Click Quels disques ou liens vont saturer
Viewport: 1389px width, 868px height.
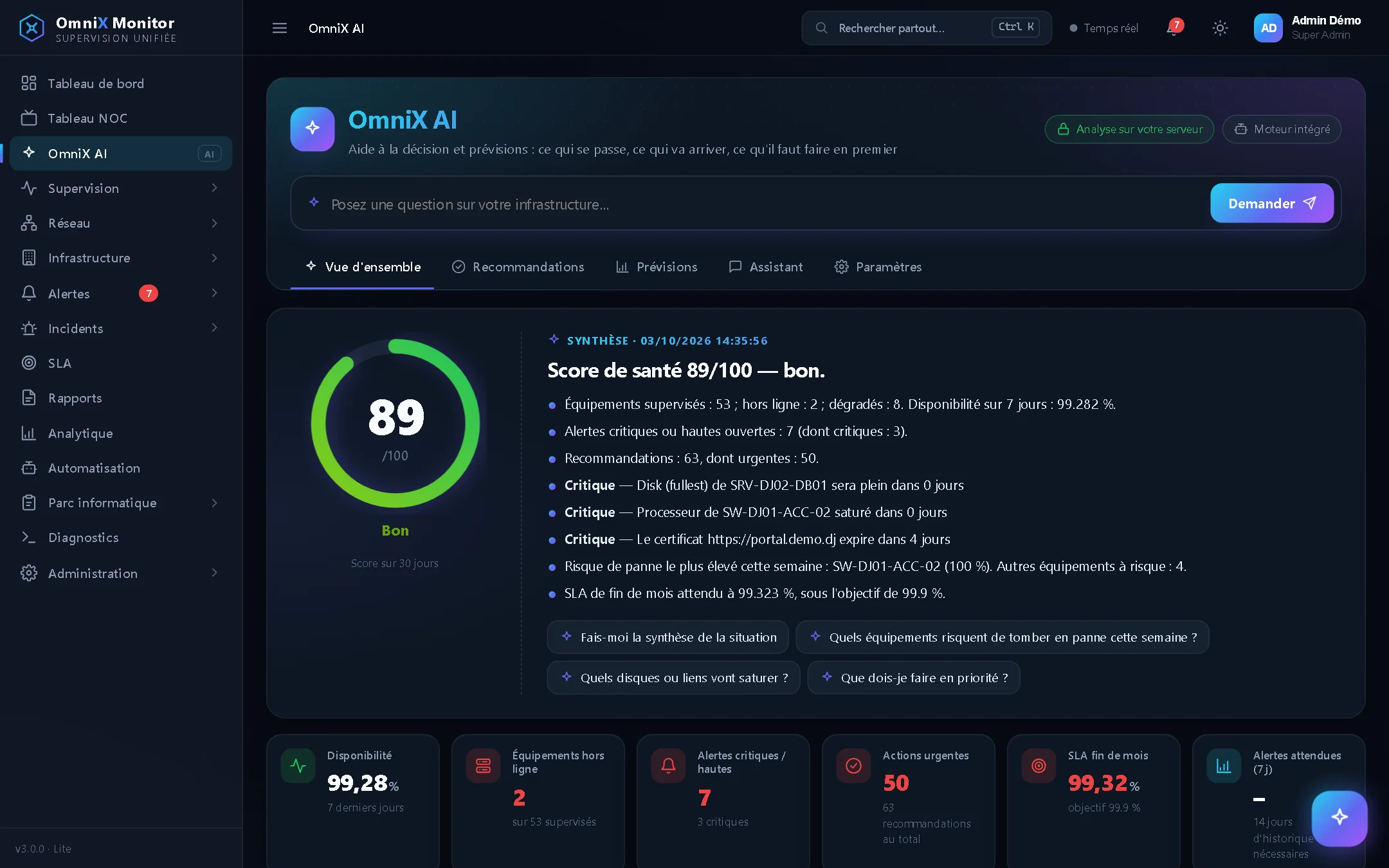[x=673, y=678]
